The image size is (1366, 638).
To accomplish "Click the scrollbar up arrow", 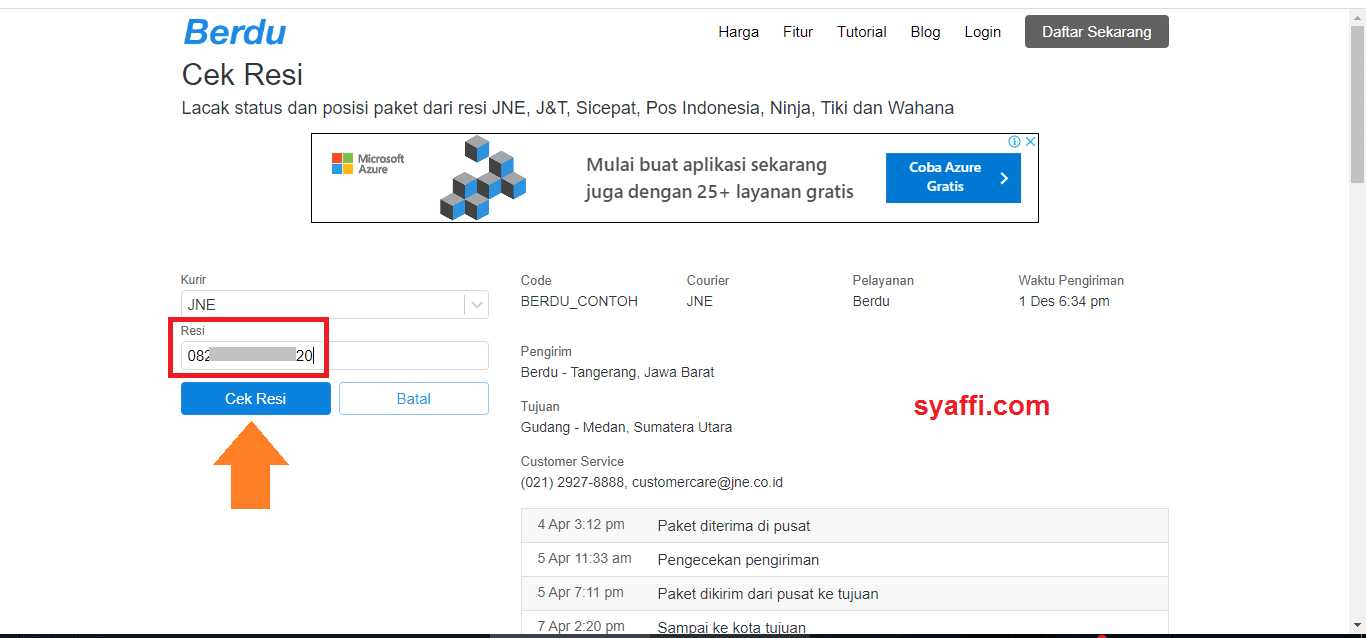I will 1357,15.
